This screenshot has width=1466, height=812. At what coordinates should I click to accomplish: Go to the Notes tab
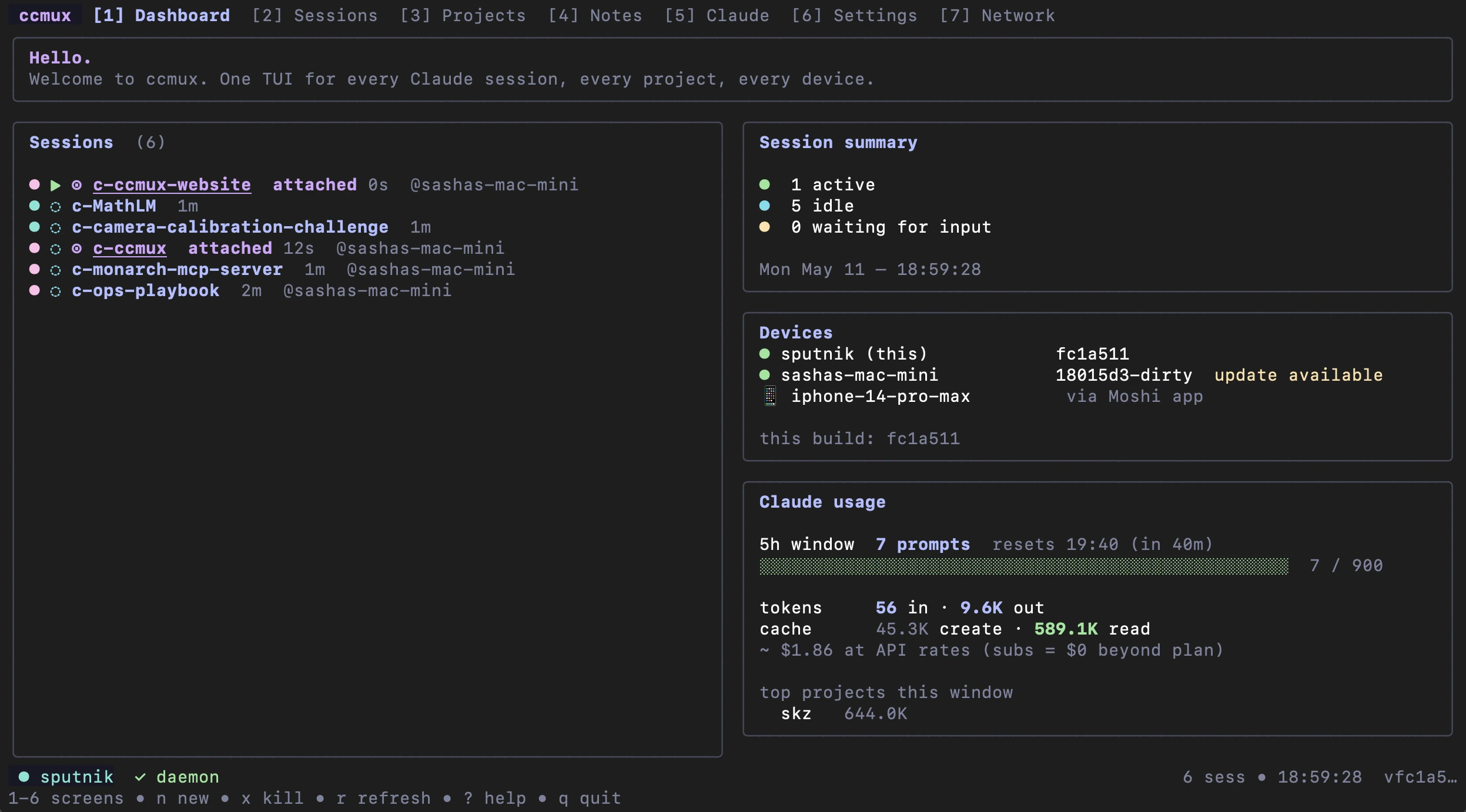point(595,15)
